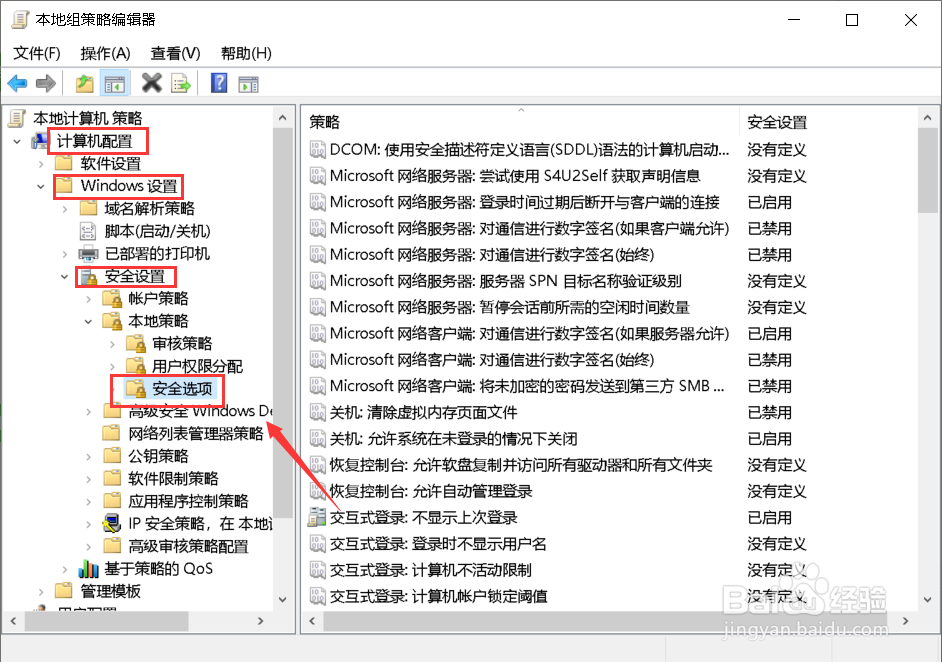Open the 查看 menu
This screenshot has width=942, height=662.
point(174,52)
